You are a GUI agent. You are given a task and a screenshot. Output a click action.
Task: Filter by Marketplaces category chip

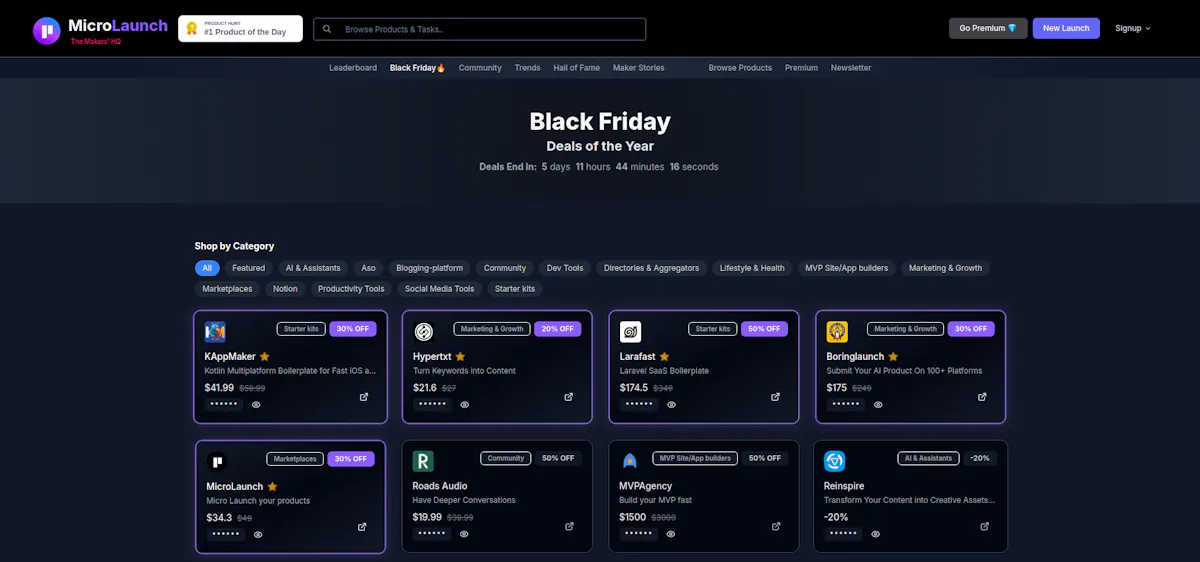[x=227, y=289]
